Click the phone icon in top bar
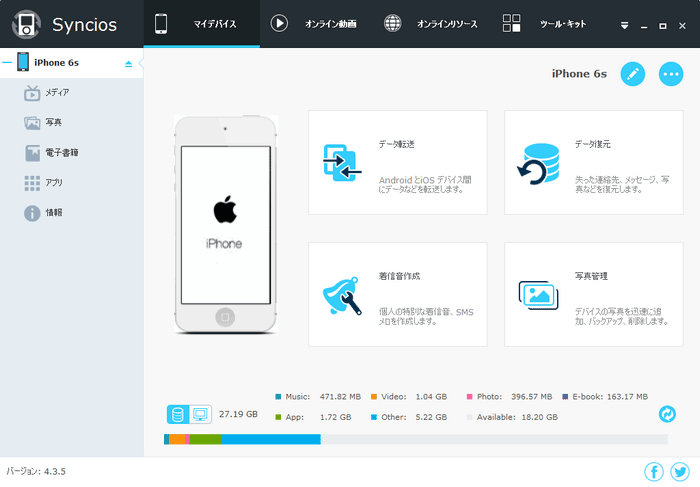The image size is (700, 487). (161, 24)
